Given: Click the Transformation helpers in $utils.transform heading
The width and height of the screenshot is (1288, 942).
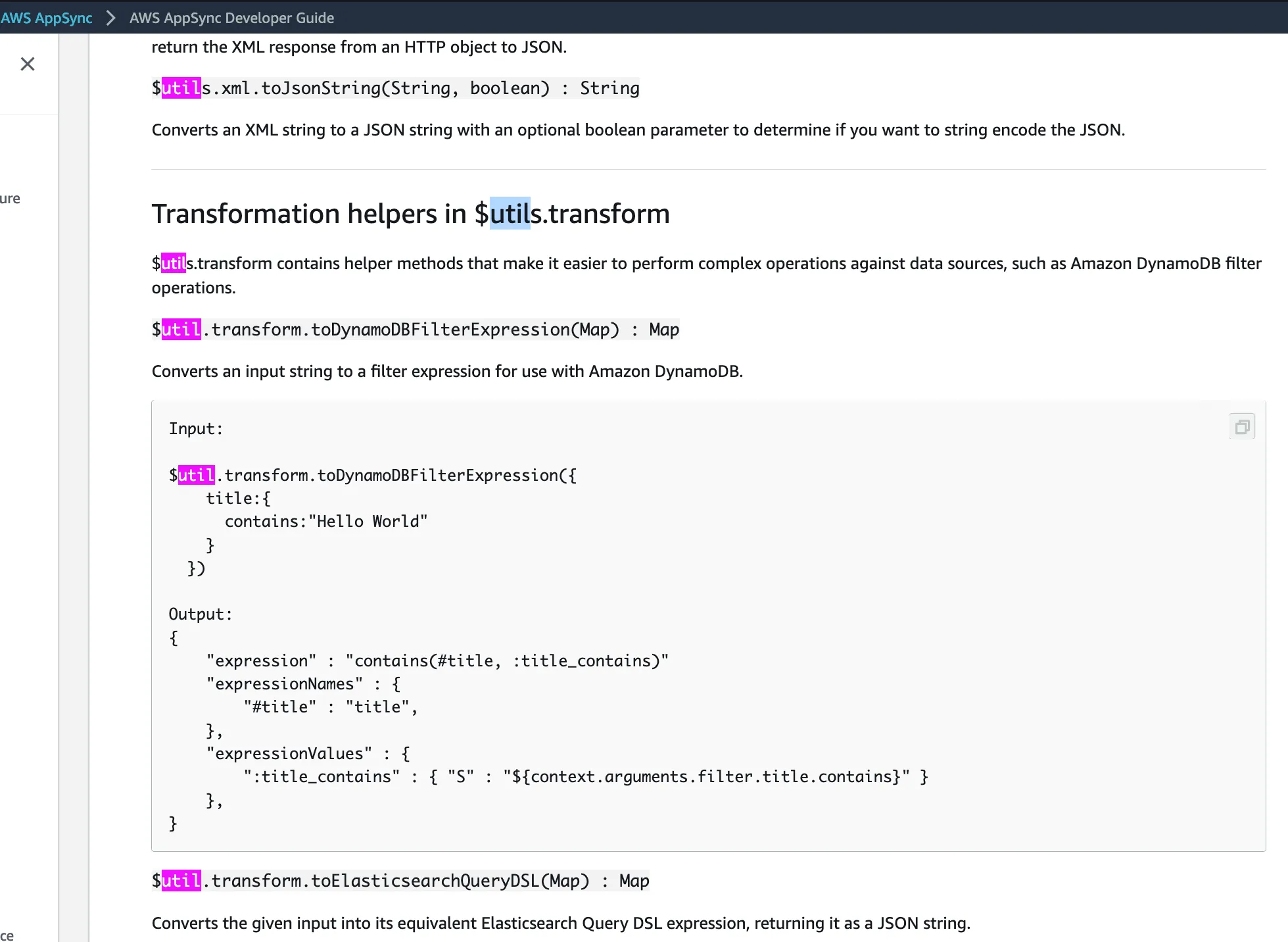Looking at the screenshot, I should tap(410, 214).
